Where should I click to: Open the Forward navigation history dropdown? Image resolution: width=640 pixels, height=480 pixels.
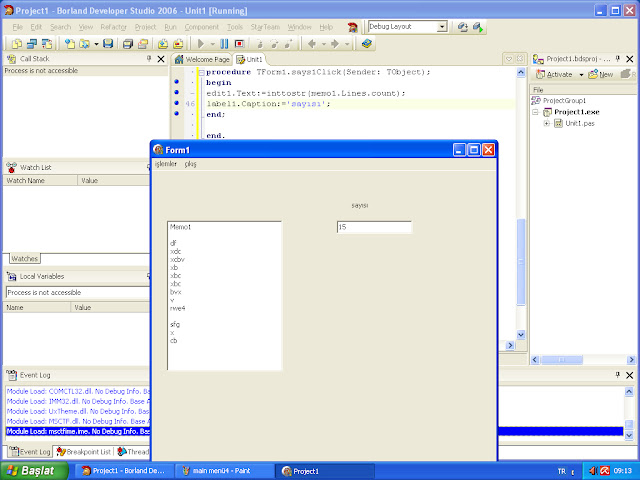[x=347, y=44]
